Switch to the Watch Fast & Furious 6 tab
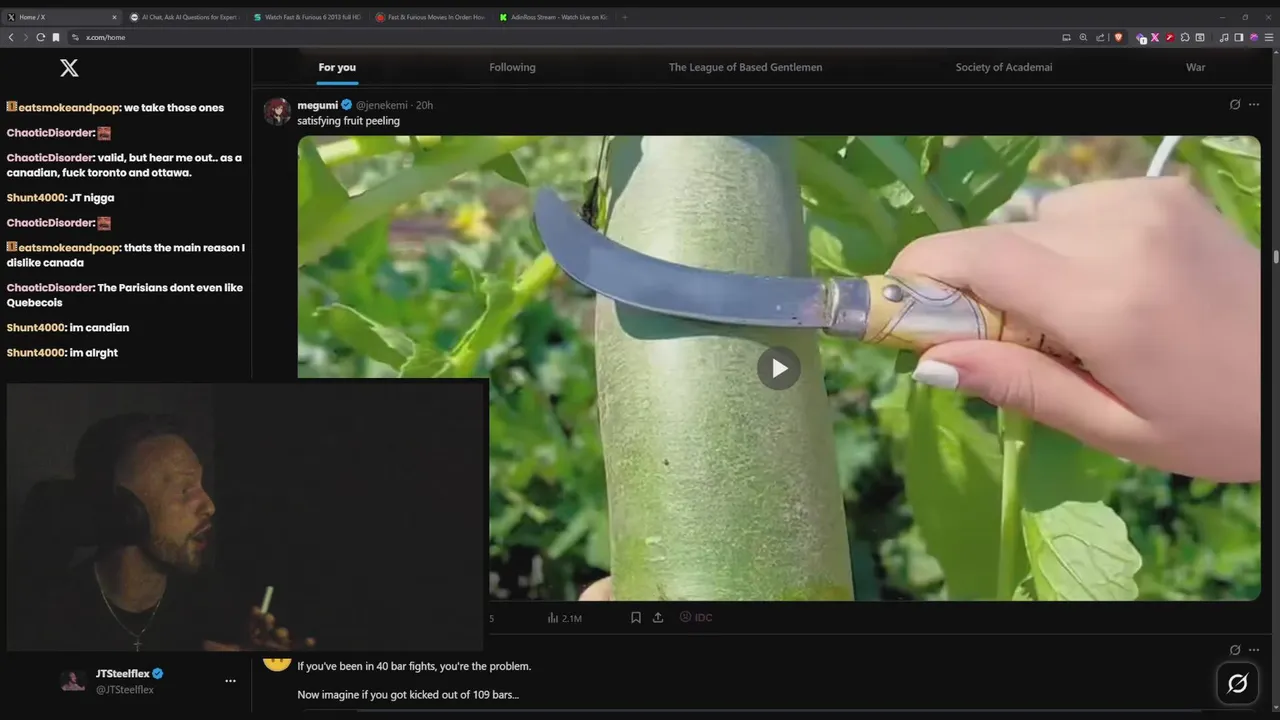Image resolution: width=1280 pixels, height=720 pixels. pos(306,17)
